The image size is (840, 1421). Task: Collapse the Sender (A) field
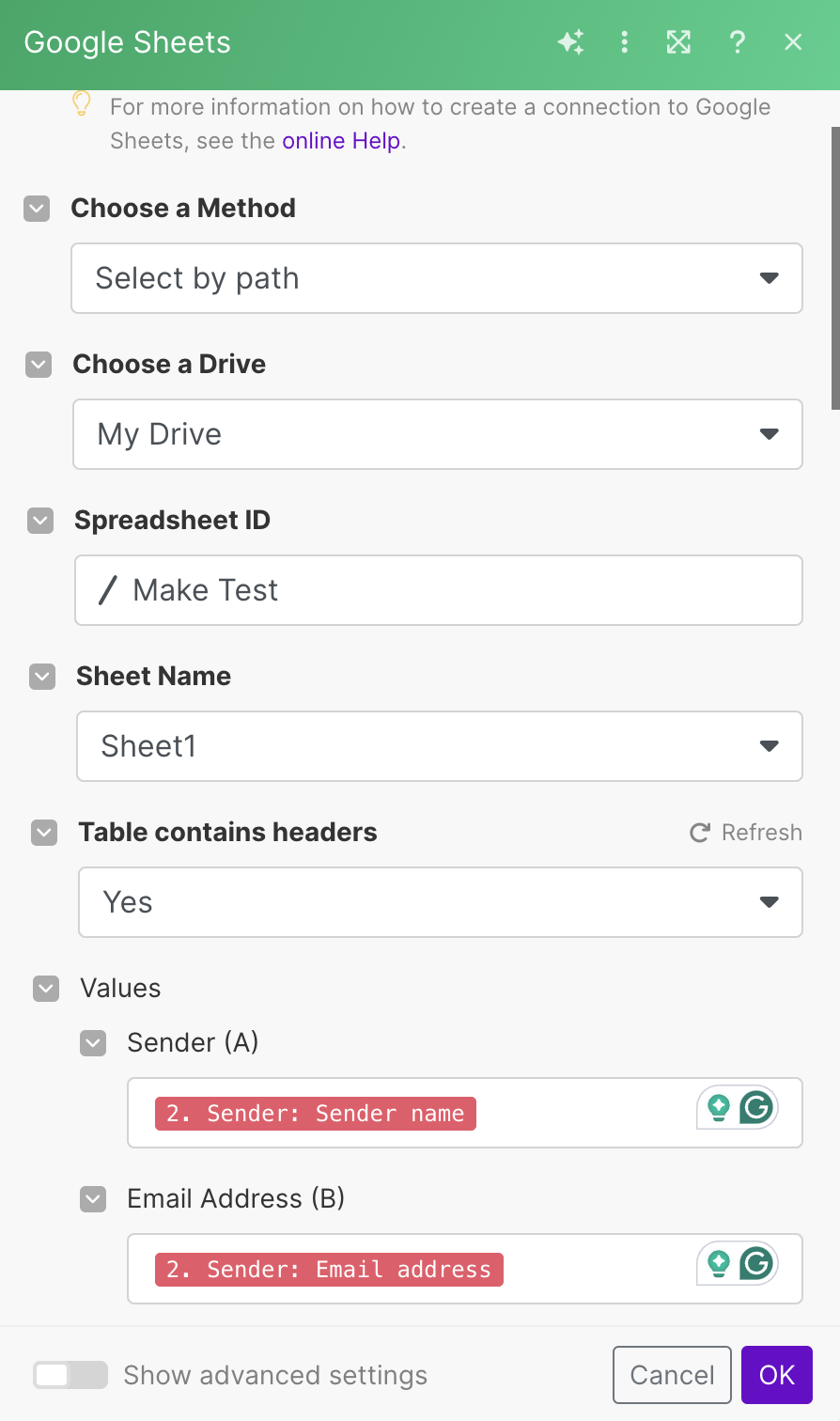tap(93, 1043)
